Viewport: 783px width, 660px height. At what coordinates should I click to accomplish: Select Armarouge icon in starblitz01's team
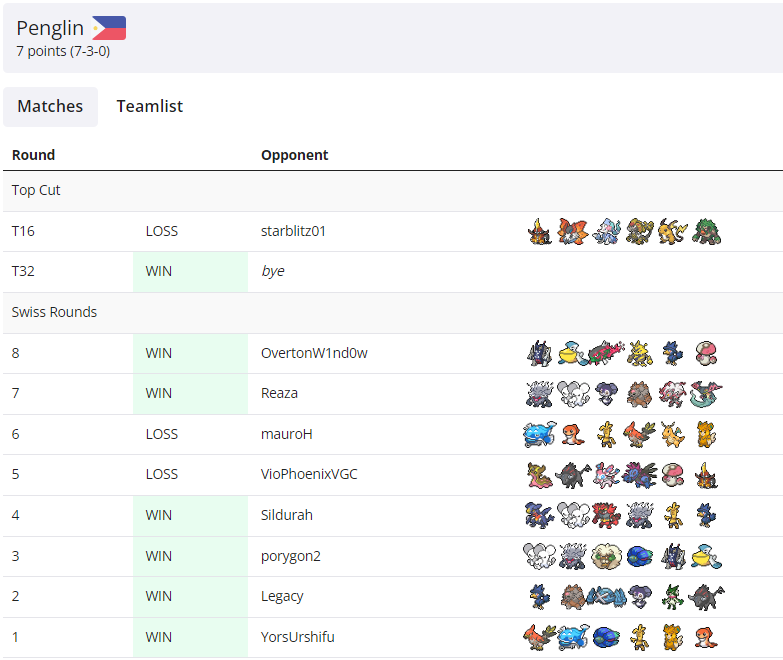click(x=540, y=232)
